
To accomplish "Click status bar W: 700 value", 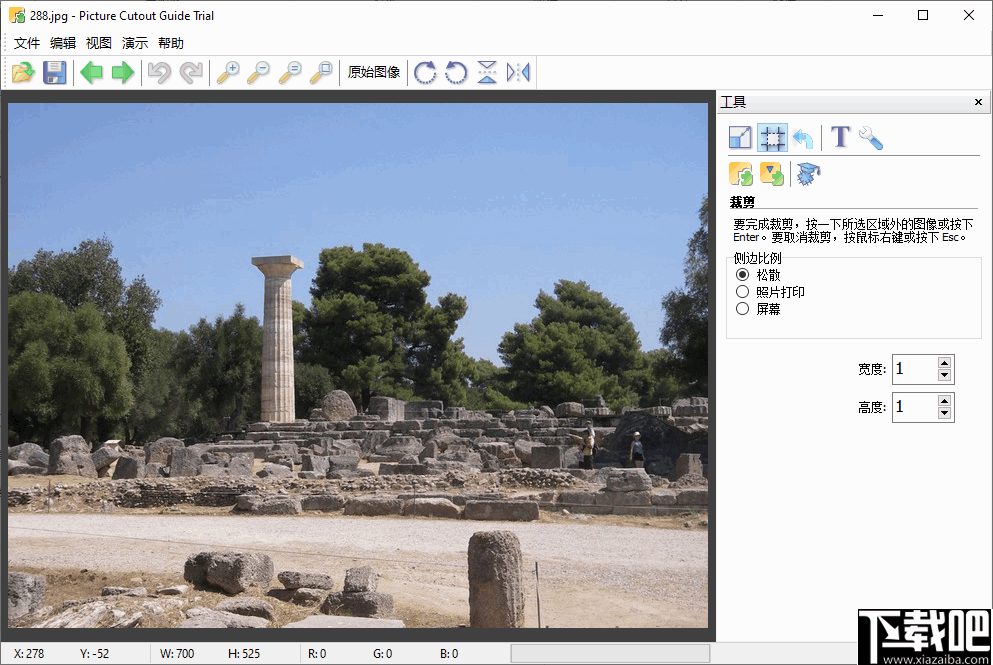I will pyautogui.click(x=177, y=654).
